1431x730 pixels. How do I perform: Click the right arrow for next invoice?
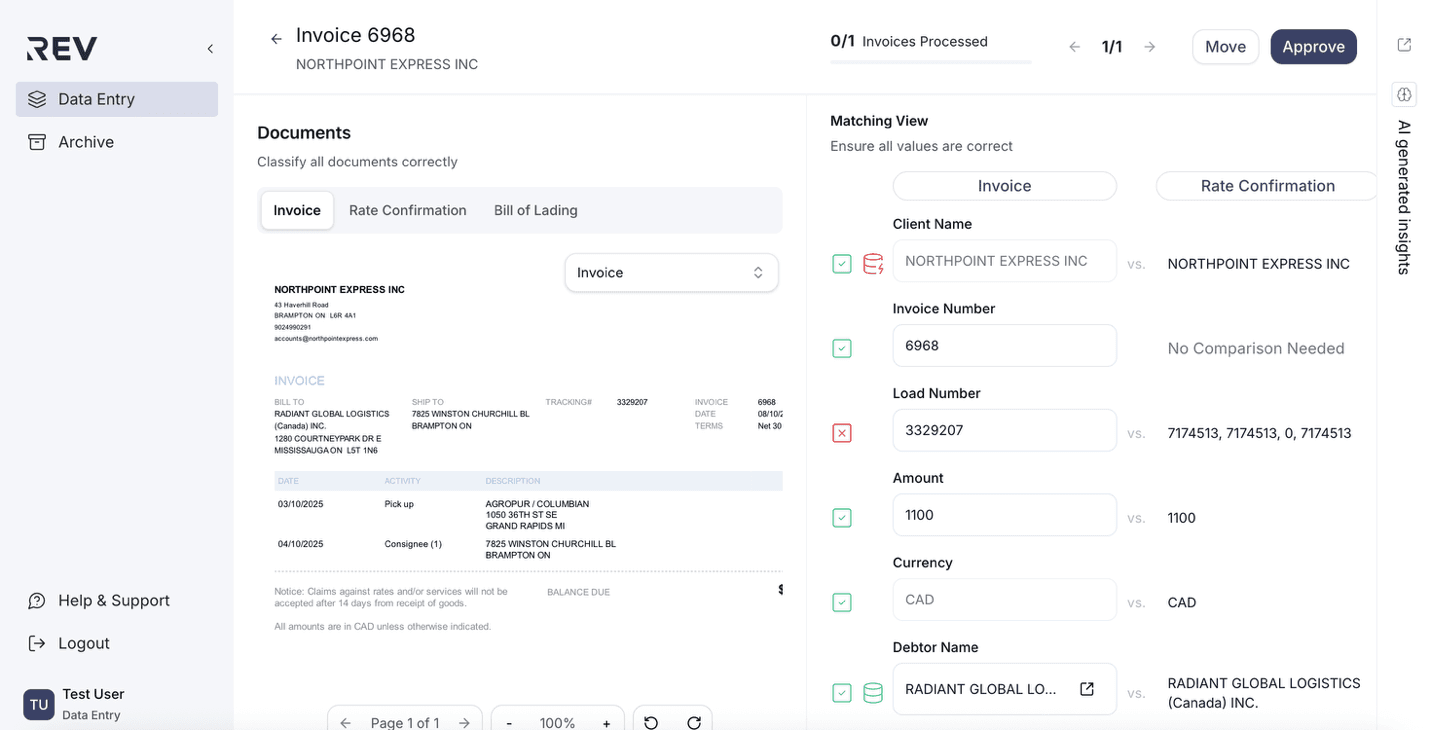pos(1149,46)
